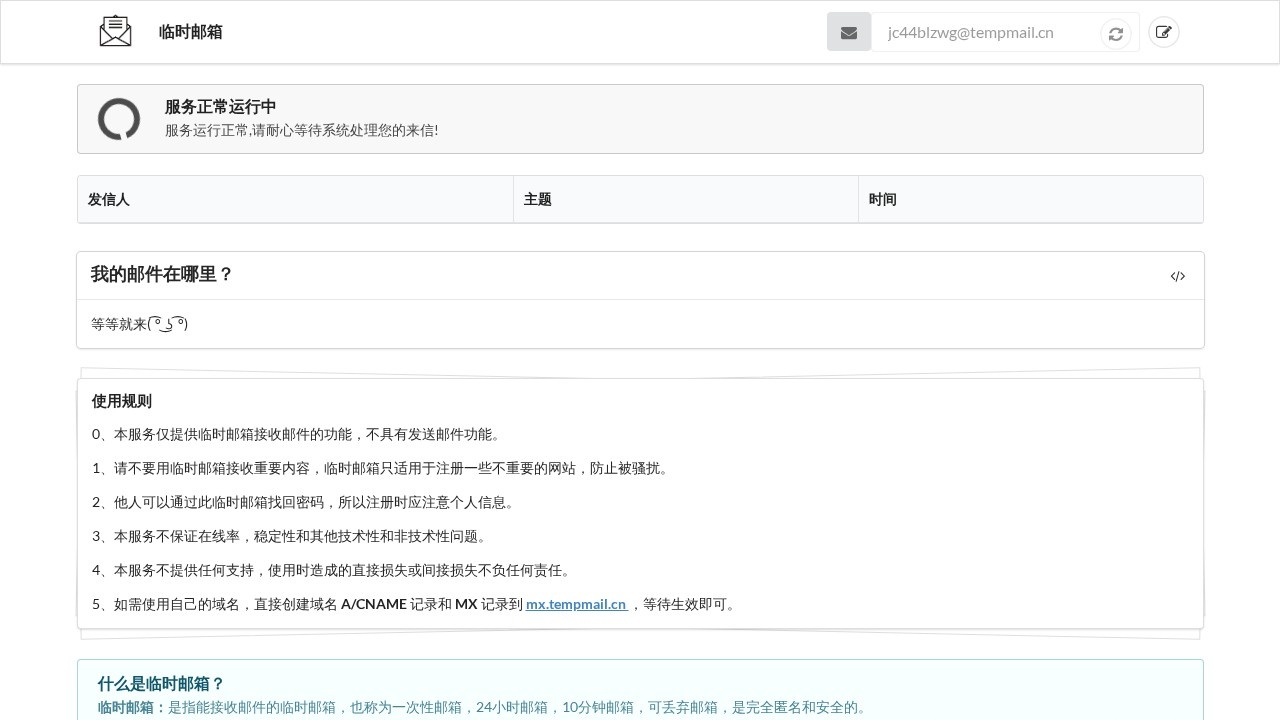
Task: Click the 使用规则 heading
Action: click(x=122, y=401)
